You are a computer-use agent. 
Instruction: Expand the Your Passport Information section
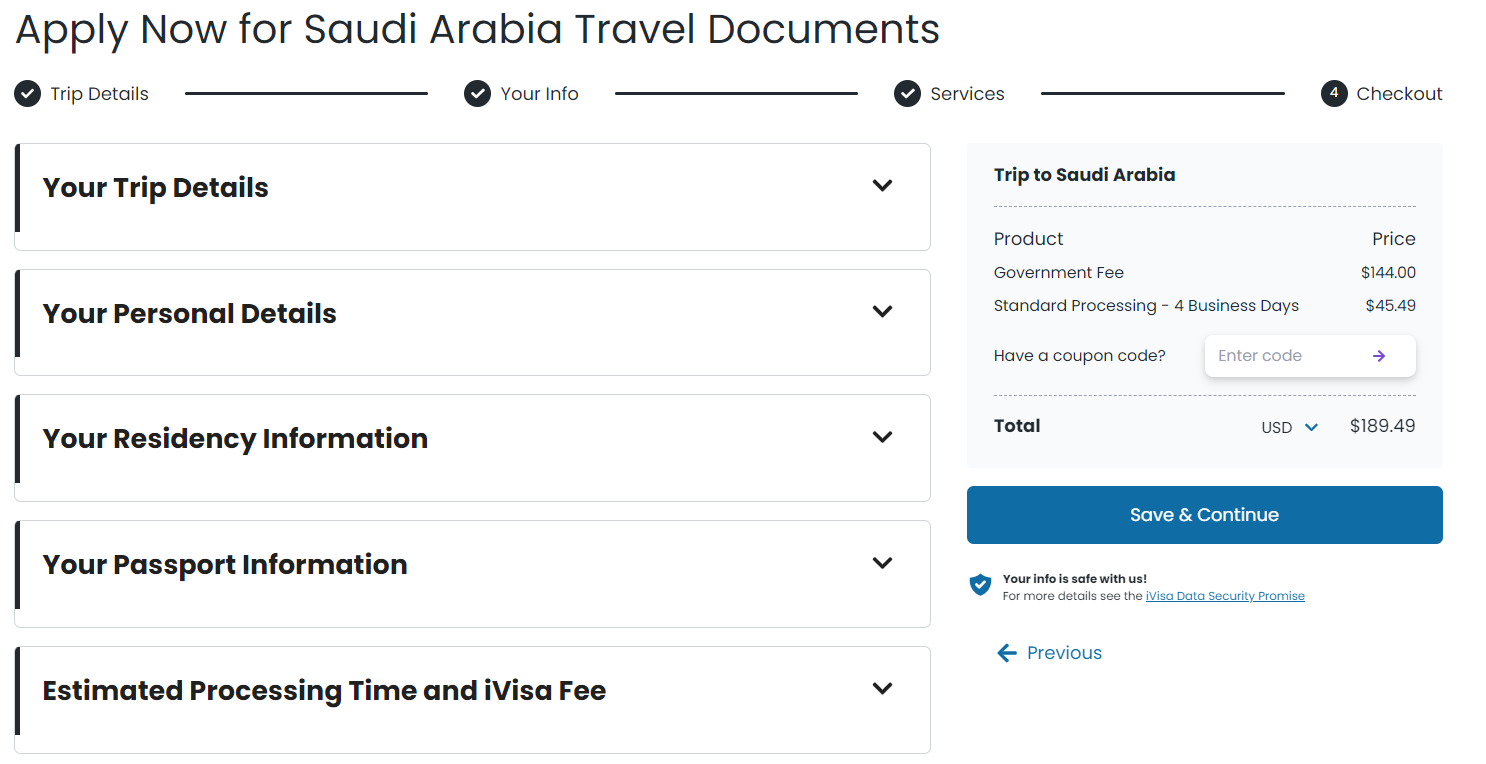(x=882, y=563)
